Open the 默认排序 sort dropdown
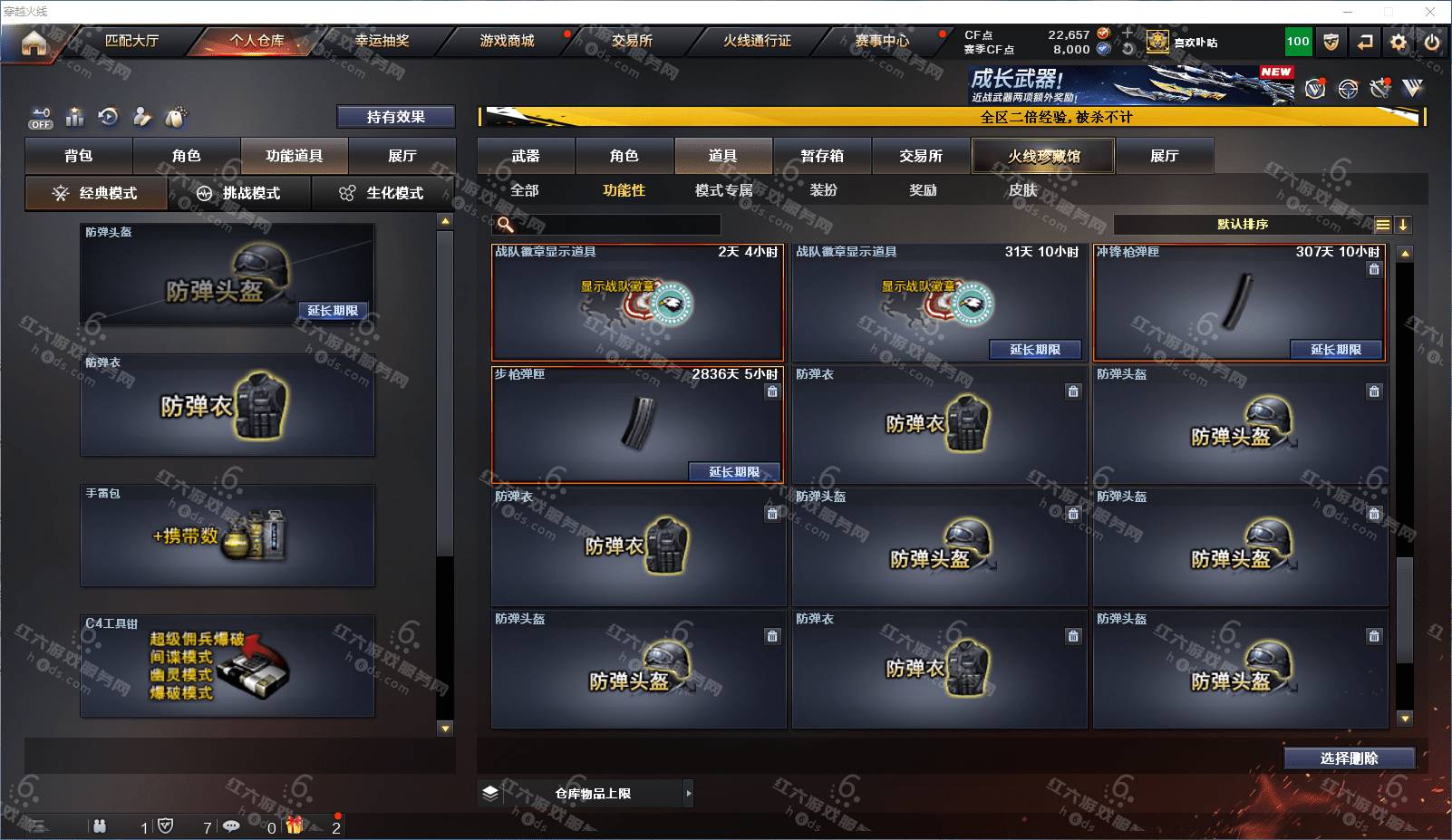Image resolution: width=1452 pixels, height=840 pixels. click(x=1243, y=225)
